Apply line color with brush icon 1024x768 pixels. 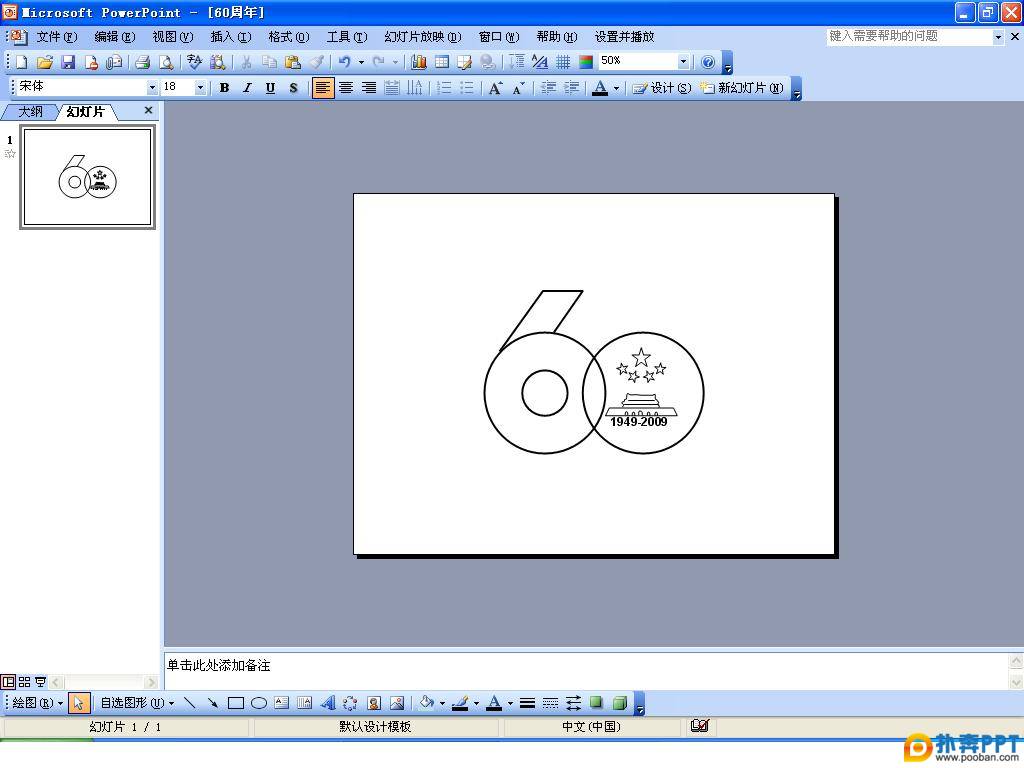tap(460, 703)
